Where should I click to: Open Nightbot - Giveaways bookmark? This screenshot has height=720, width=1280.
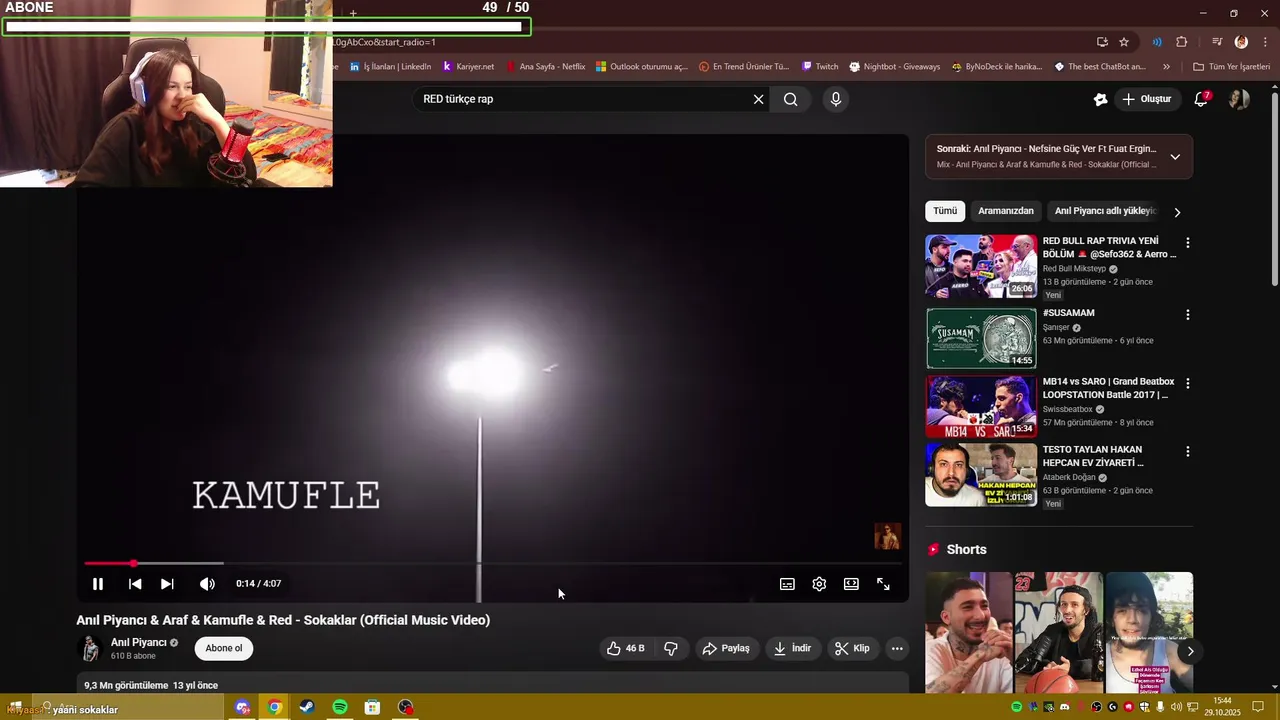point(895,67)
